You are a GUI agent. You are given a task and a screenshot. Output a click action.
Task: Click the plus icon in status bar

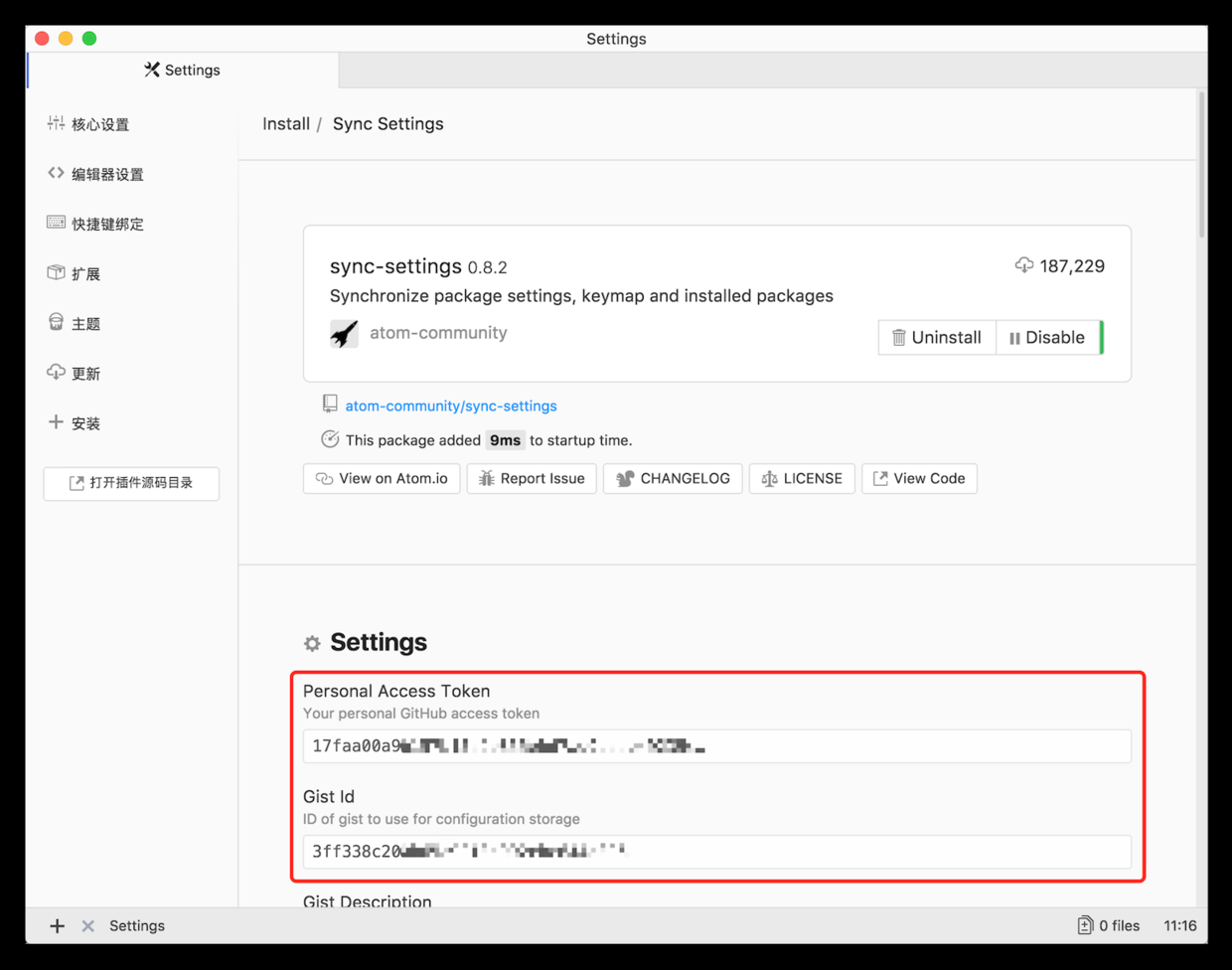[58, 925]
